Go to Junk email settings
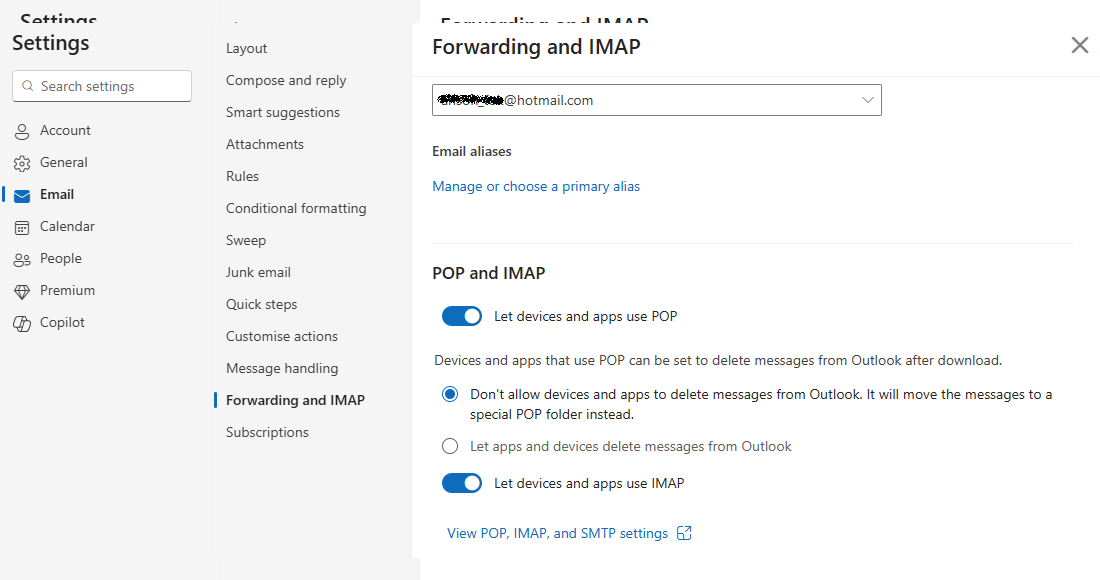 (258, 273)
